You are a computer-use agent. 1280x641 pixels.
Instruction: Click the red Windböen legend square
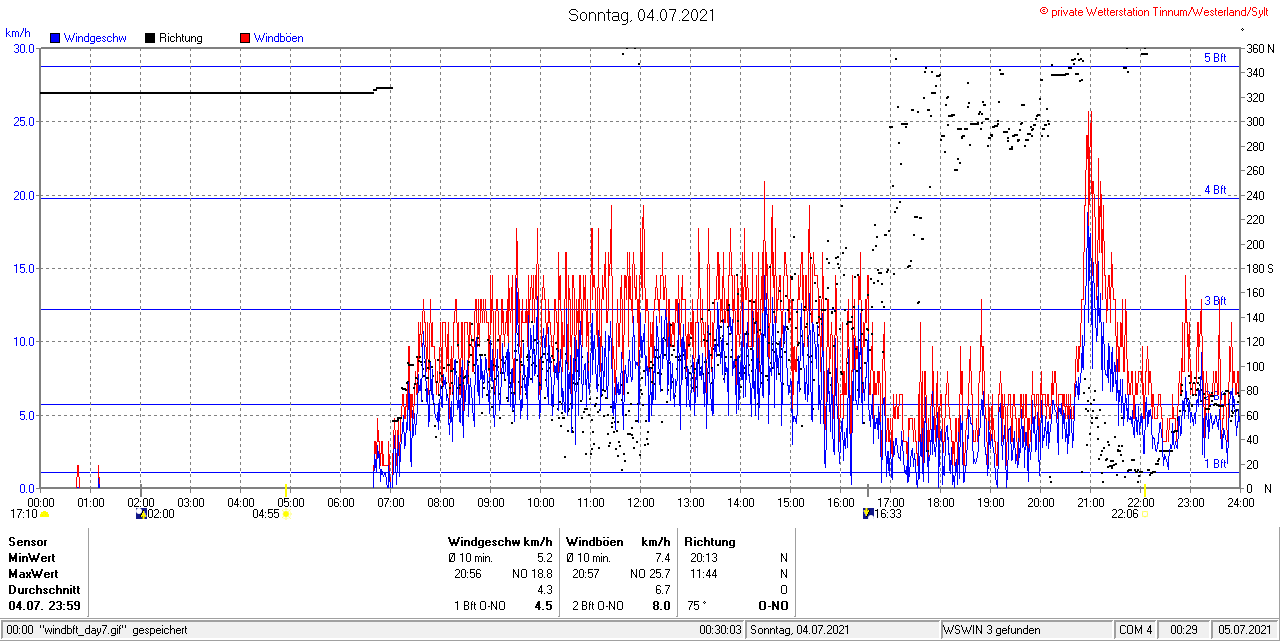245,38
